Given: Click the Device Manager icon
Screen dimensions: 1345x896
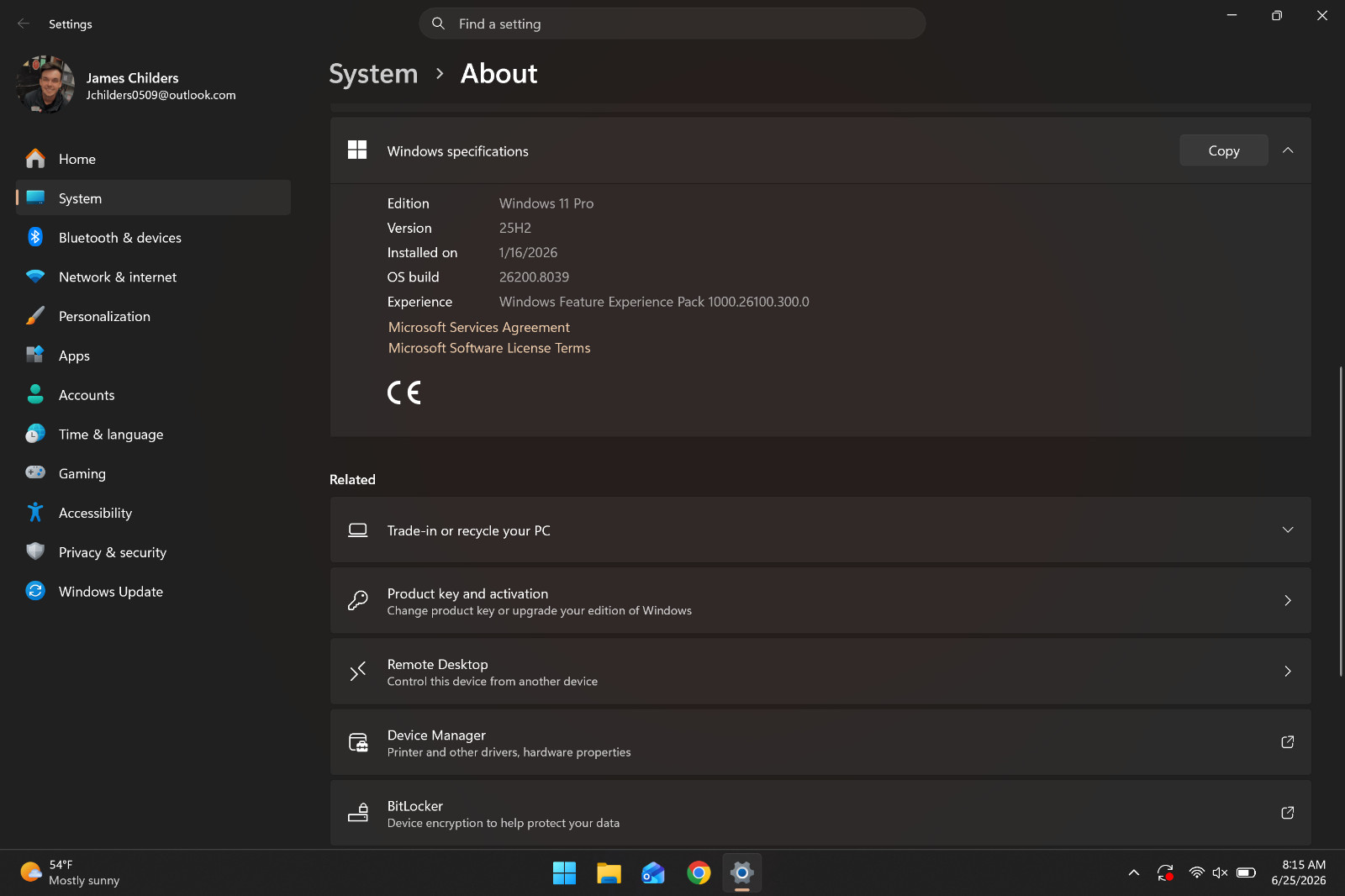Looking at the screenshot, I should (x=358, y=742).
